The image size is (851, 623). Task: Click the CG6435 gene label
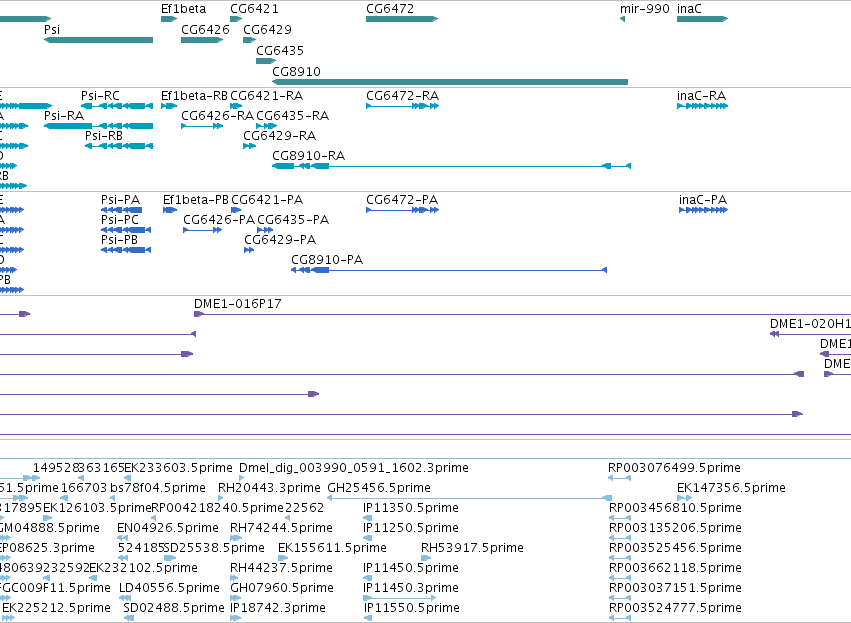point(280,50)
